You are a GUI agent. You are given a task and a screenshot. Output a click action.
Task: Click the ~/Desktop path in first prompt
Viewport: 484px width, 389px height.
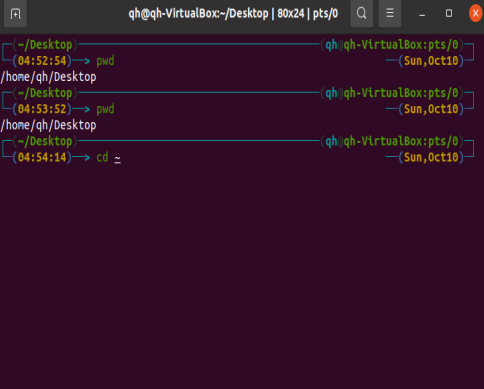45,45
